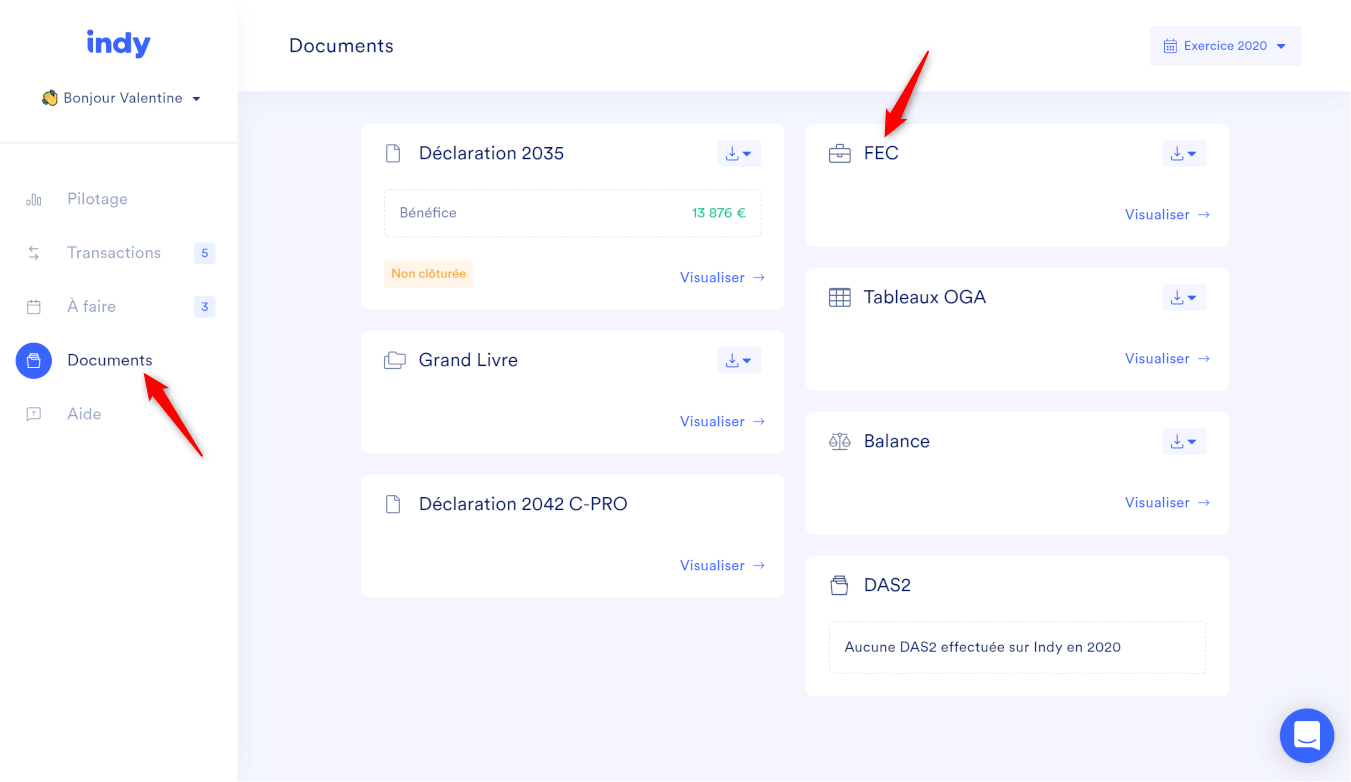Click Visualiser link for FEC
The height and width of the screenshot is (782, 1351).
(1166, 215)
